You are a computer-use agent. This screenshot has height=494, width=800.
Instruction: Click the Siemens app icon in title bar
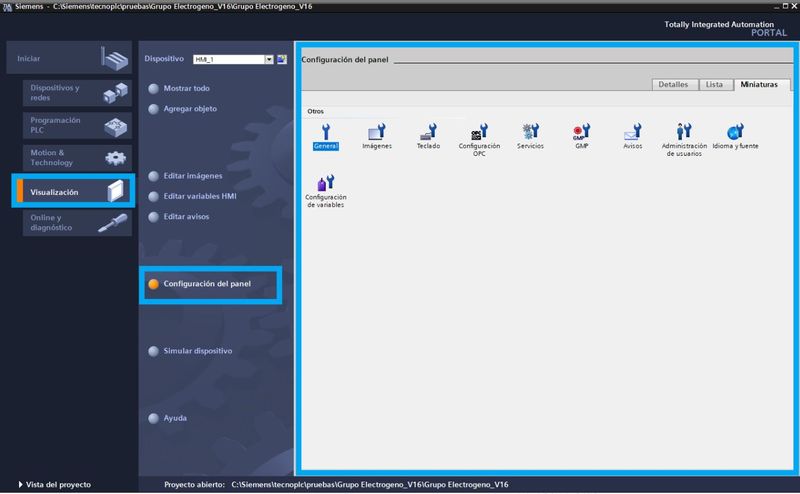pos(7,7)
